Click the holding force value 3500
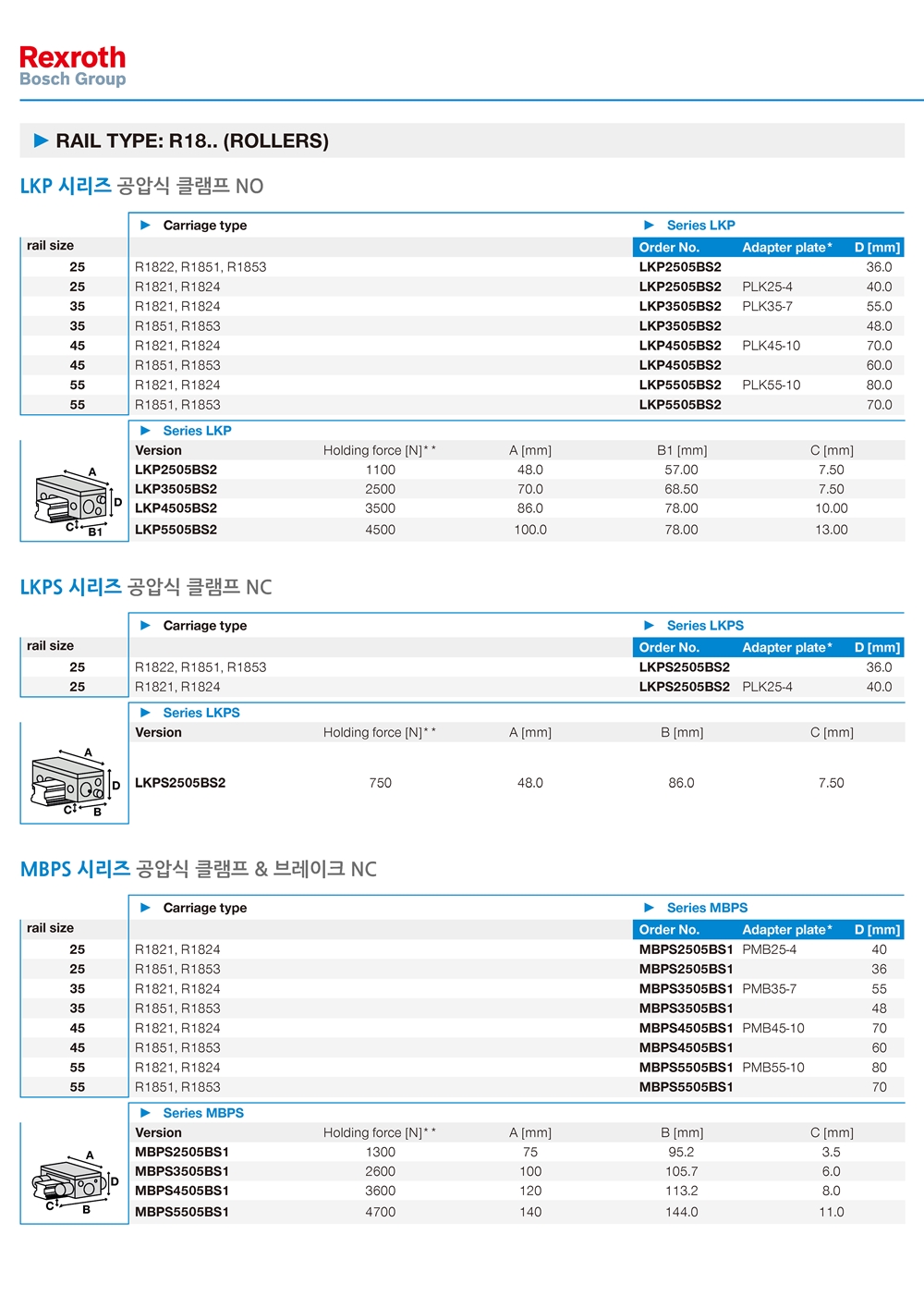The width and height of the screenshot is (924, 1308). [380, 508]
